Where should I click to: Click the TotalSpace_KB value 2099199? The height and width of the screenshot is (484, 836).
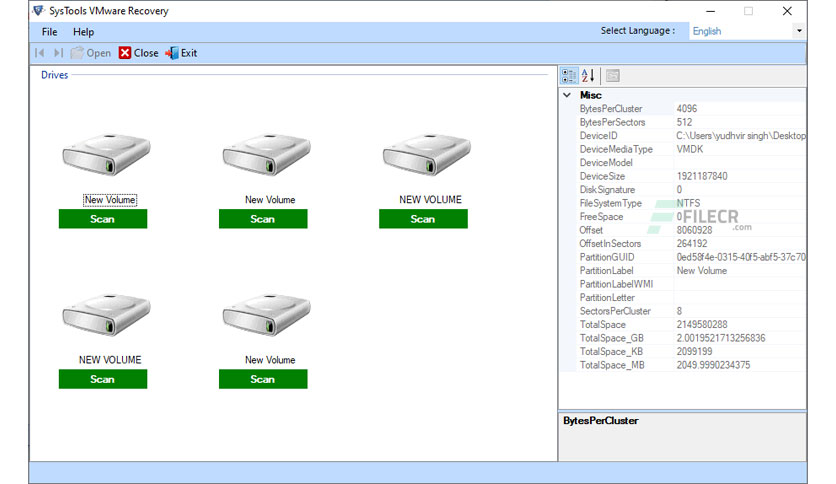694,352
